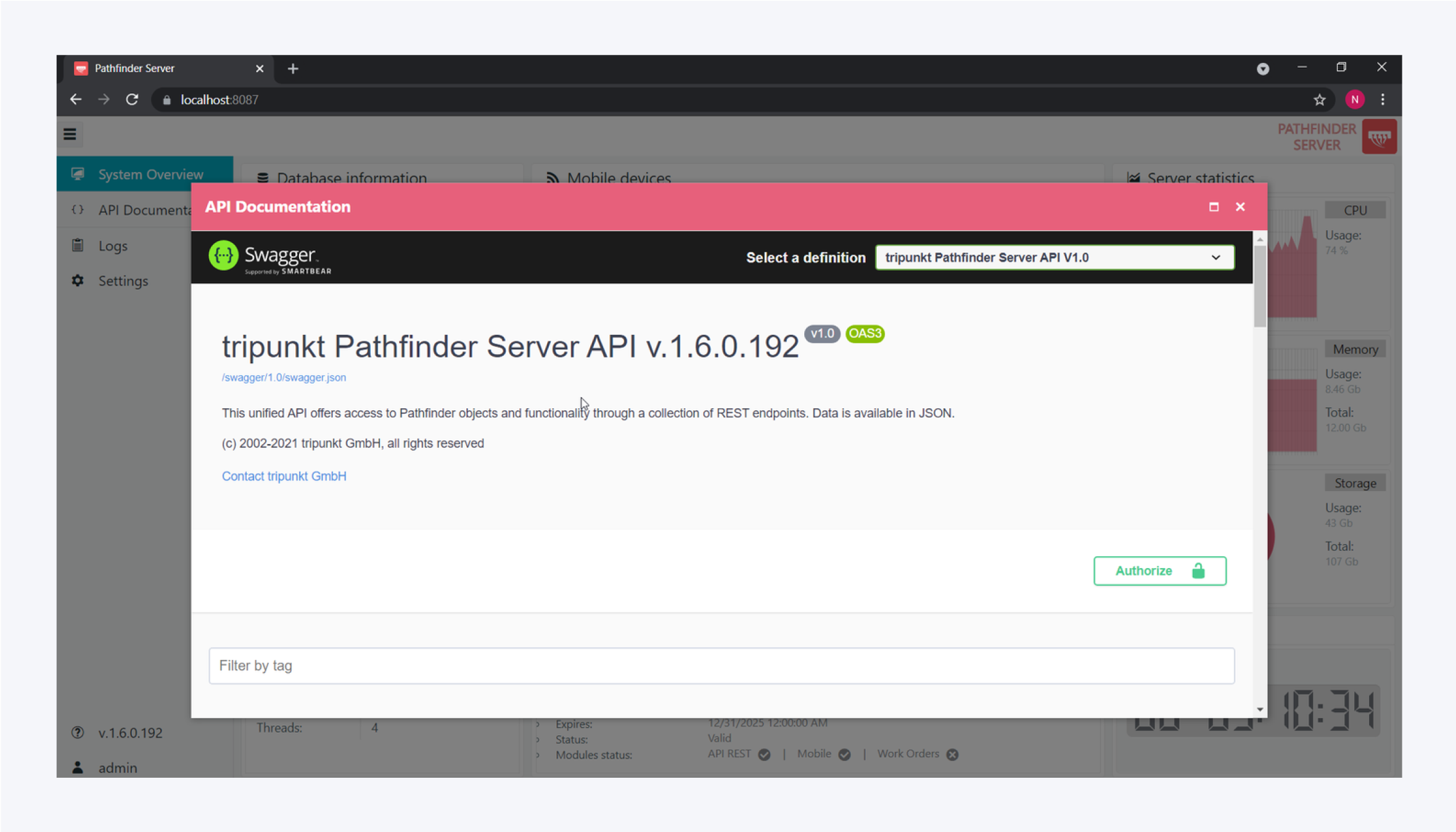Viewport: 1456px width, 832px height.
Task: Open the browser profile avatar N
Action: [x=1354, y=99]
